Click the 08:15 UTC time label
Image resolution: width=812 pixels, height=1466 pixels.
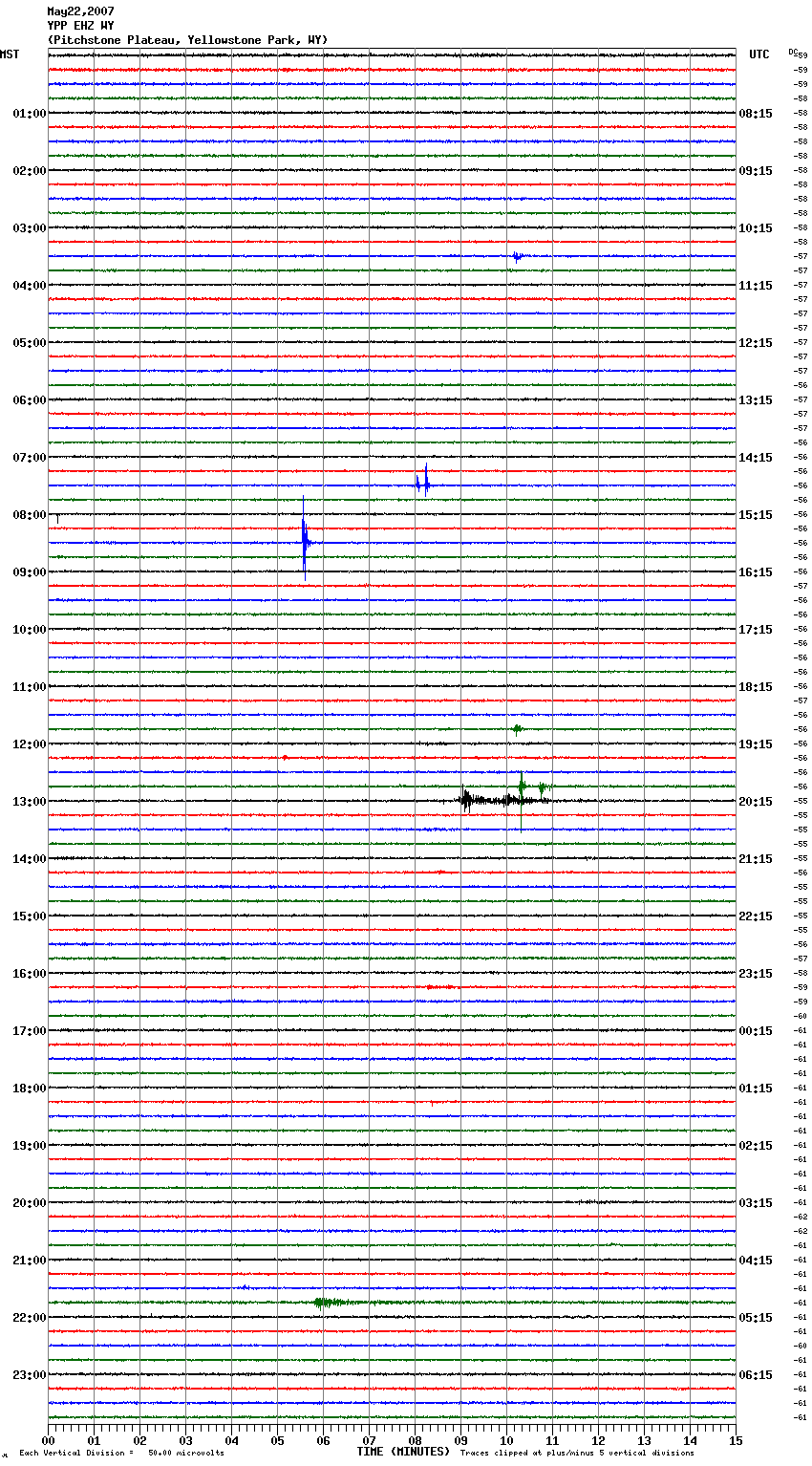756,114
